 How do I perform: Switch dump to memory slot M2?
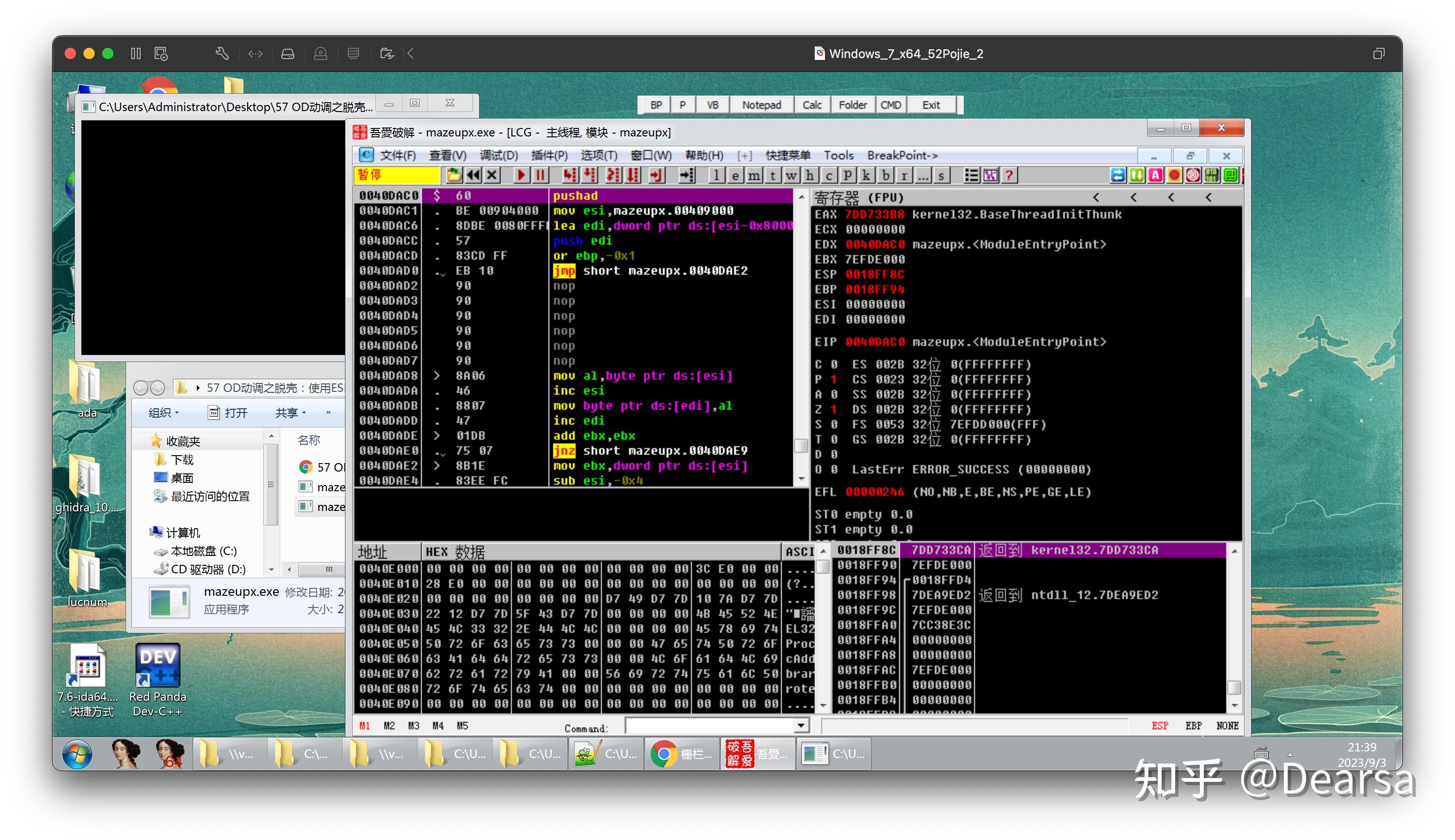pyautogui.click(x=390, y=726)
